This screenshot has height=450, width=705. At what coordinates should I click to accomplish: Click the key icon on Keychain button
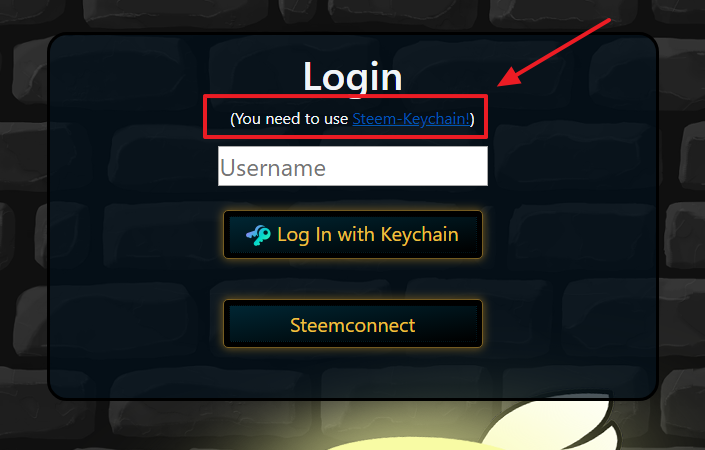[258, 235]
